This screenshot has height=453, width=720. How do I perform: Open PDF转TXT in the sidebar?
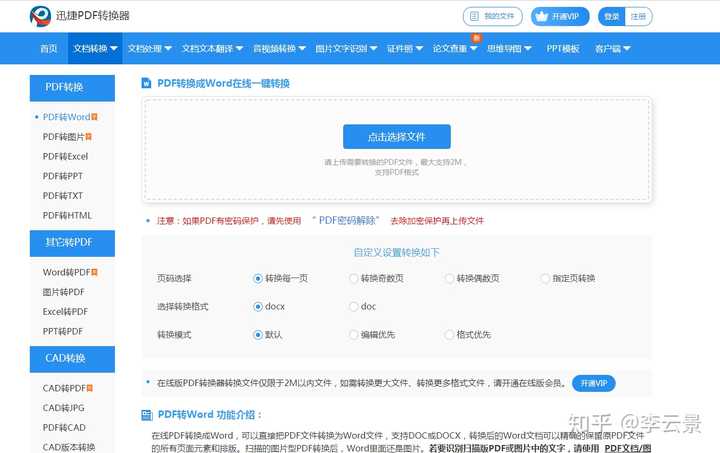pyautogui.click(x=62, y=196)
